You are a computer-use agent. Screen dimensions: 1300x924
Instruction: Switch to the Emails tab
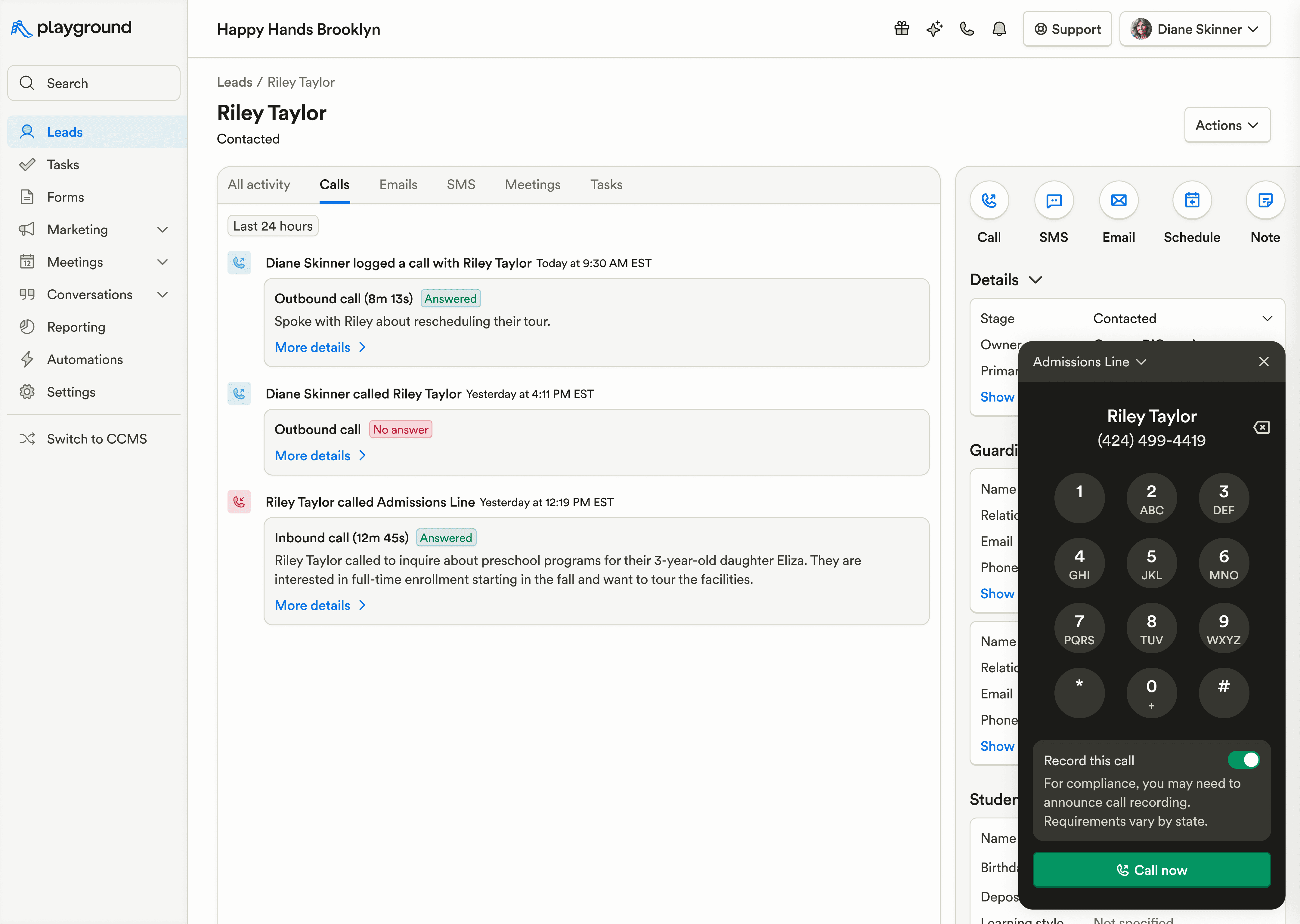pyautogui.click(x=398, y=184)
